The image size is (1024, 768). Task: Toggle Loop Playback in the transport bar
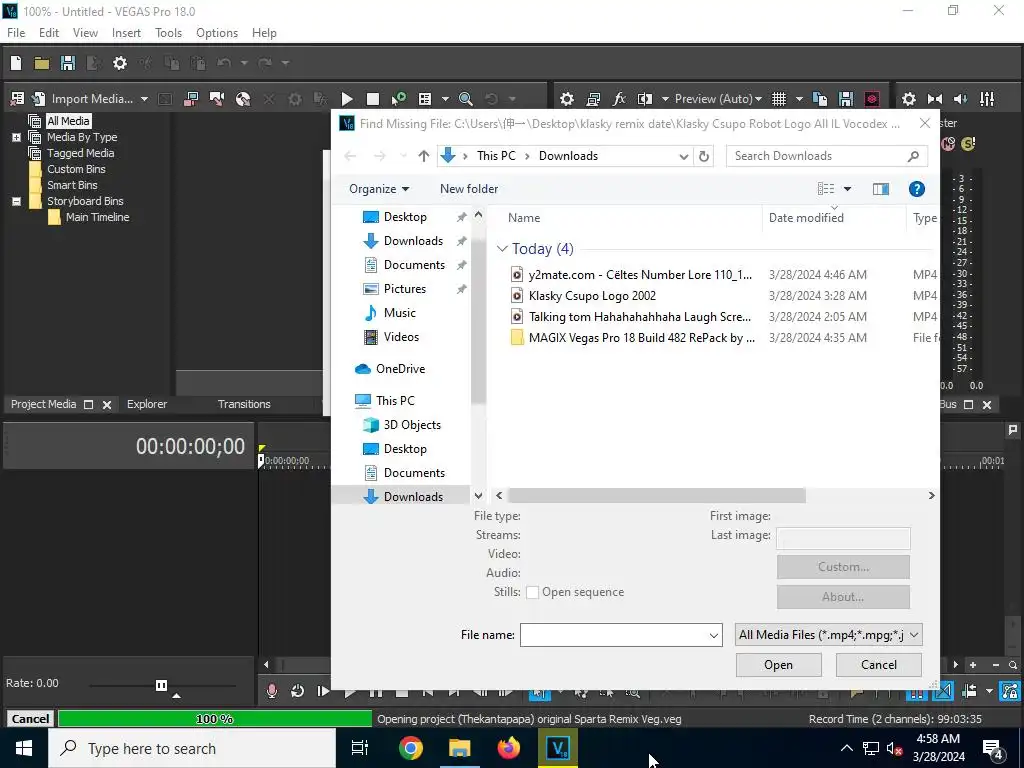coord(297,691)
